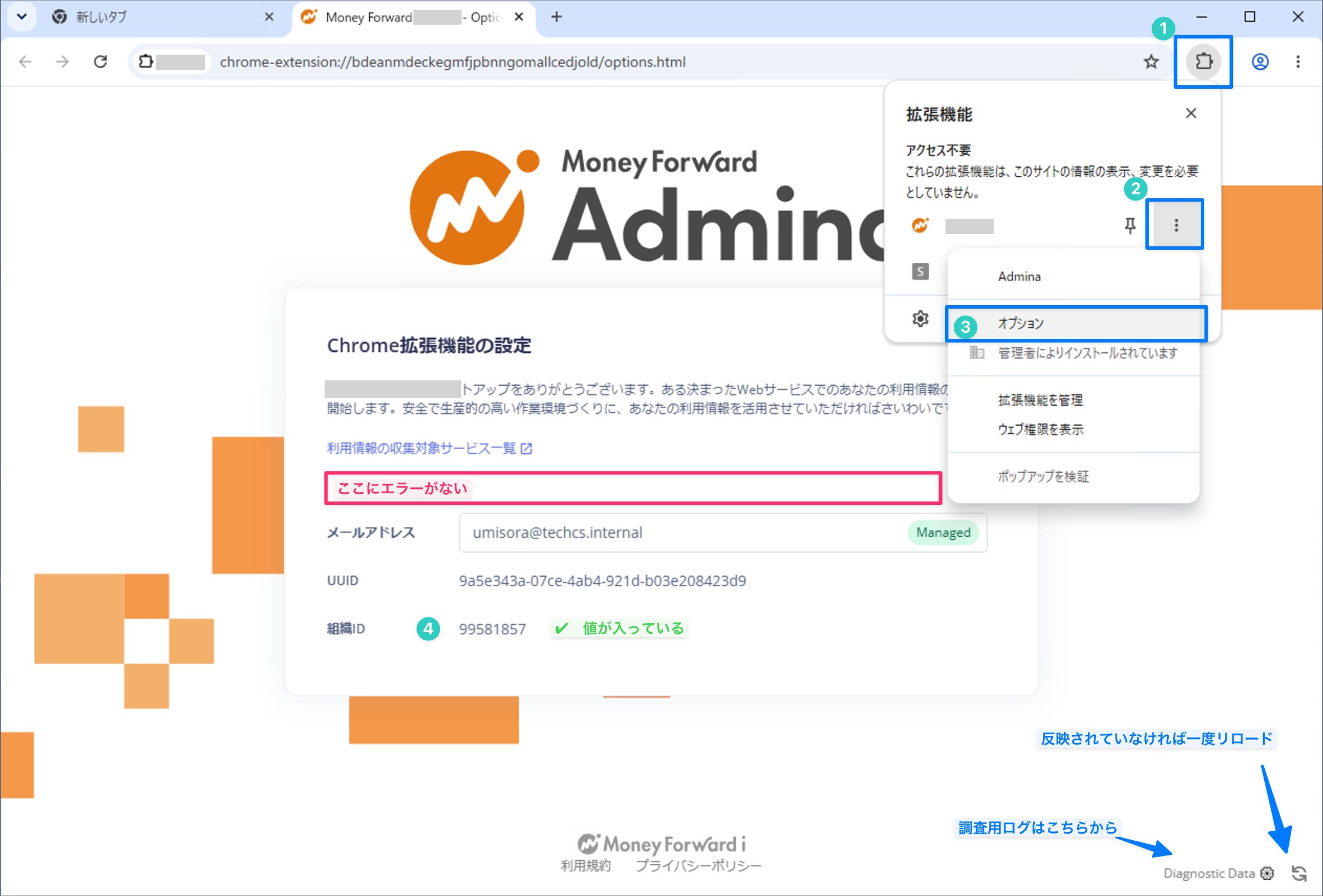Open the Chrome extensions puzzle icon
The width and height of the screenshot is (1323, 896).
[1203, 62]
